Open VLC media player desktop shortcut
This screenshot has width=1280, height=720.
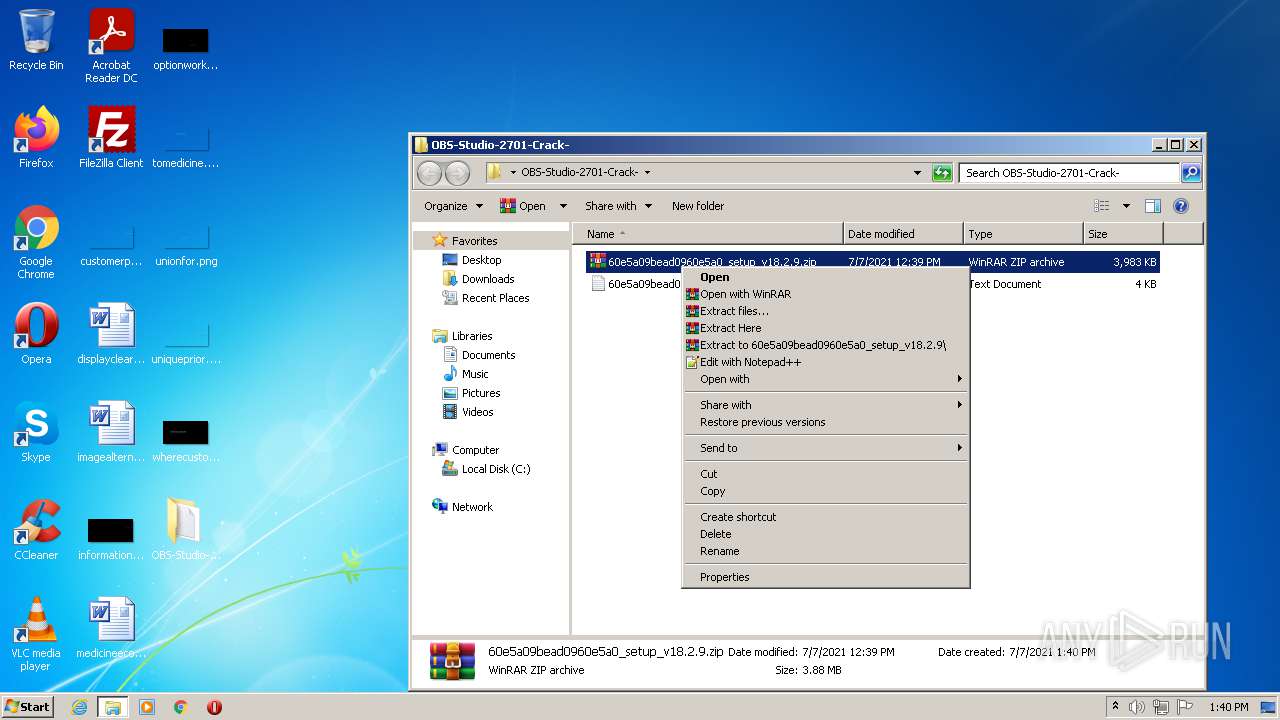click(36, 634)
